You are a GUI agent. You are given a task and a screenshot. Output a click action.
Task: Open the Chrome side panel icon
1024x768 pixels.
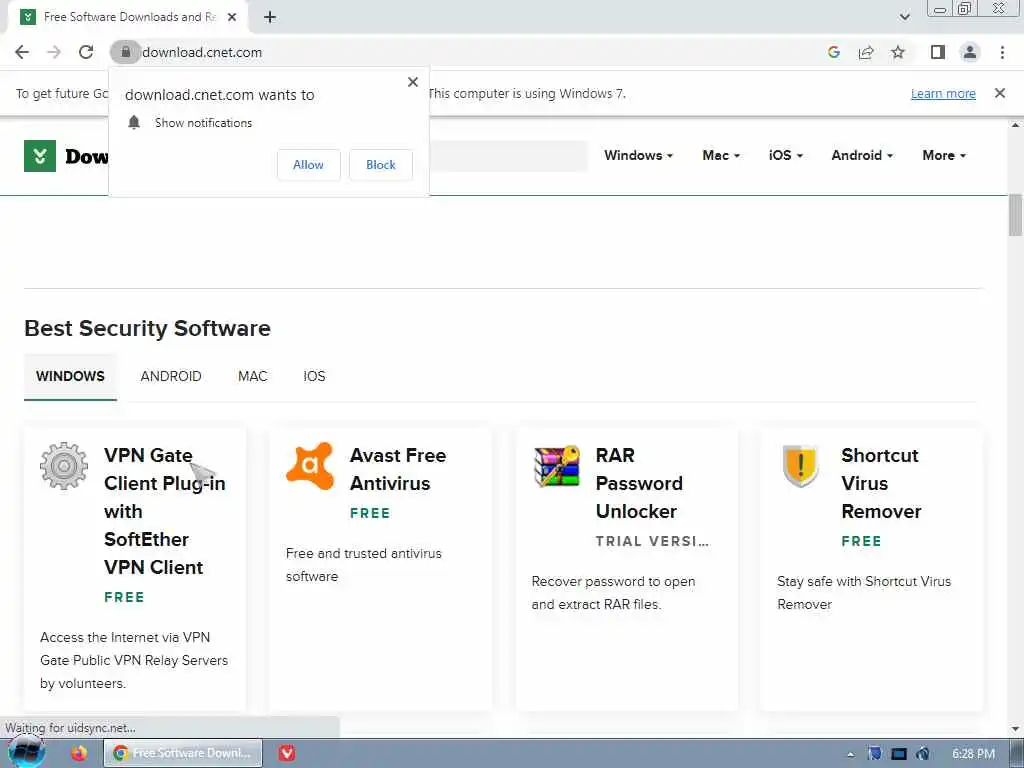938,52
